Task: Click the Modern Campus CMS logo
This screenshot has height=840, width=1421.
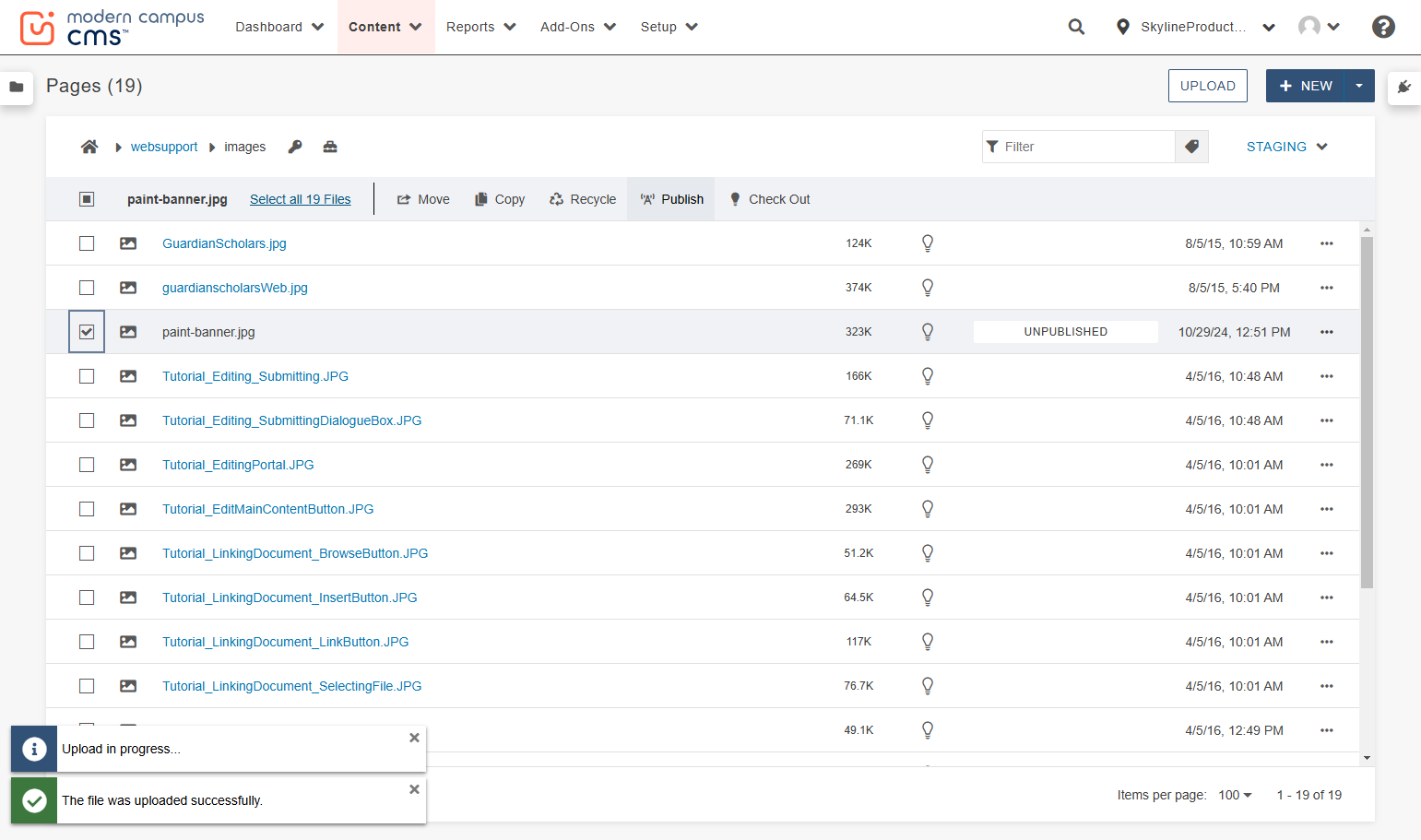Action: click(112, 28)
